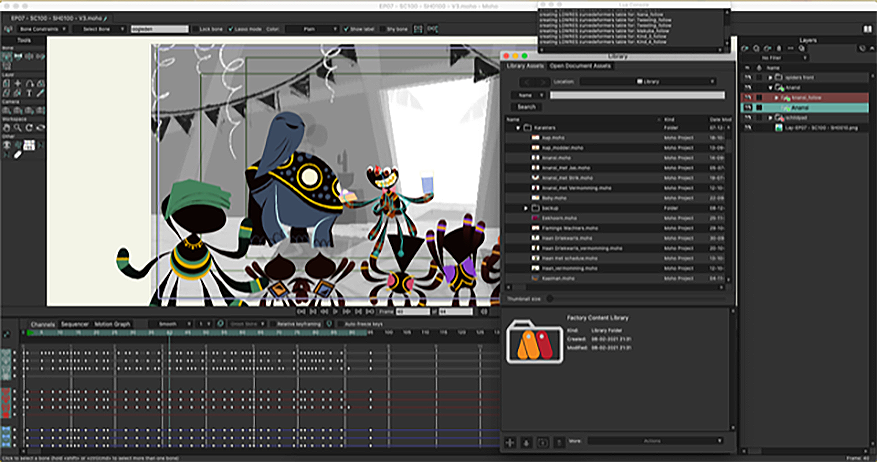The width and height of the screenshot is (877, 462).
Task: Click the plus icon at Library bottom
Action: pos(510,442)
